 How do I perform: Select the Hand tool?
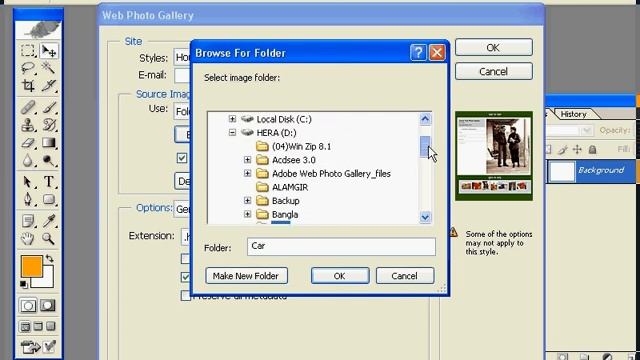coord(28,238)
